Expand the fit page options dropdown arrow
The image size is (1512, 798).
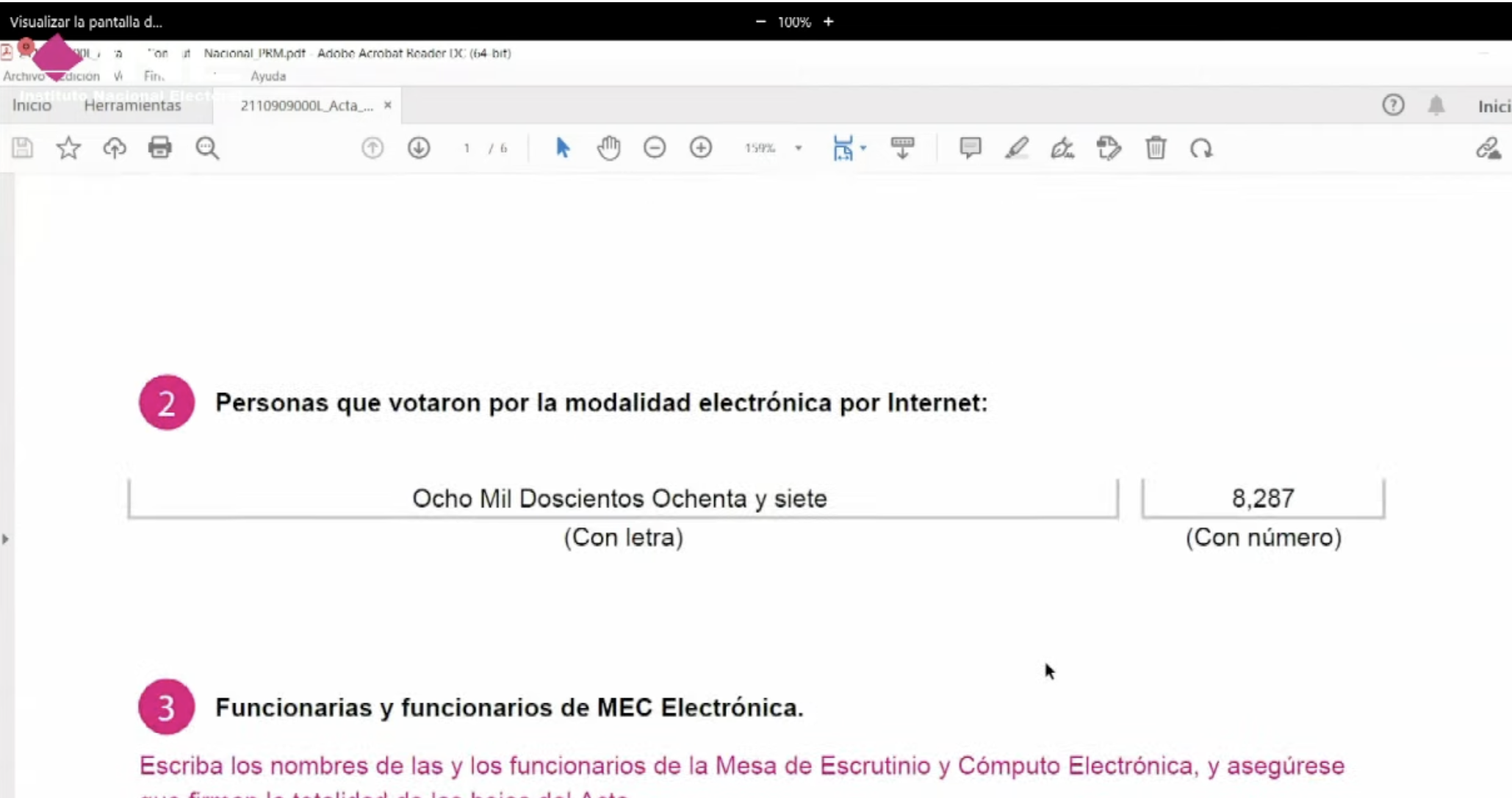[863, 148]
